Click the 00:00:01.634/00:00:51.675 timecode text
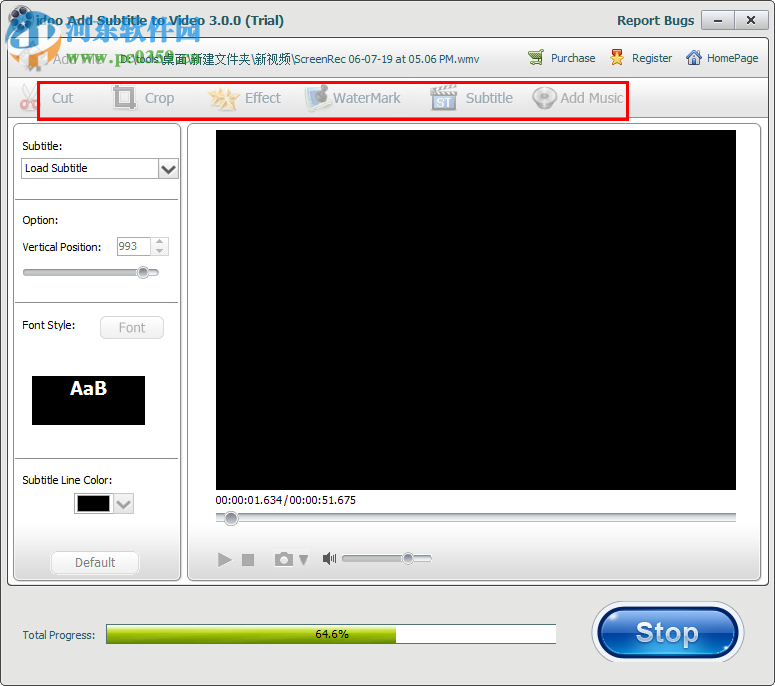Image resolution: width=775 pixels, height=686 pixels. pos(286,500)
